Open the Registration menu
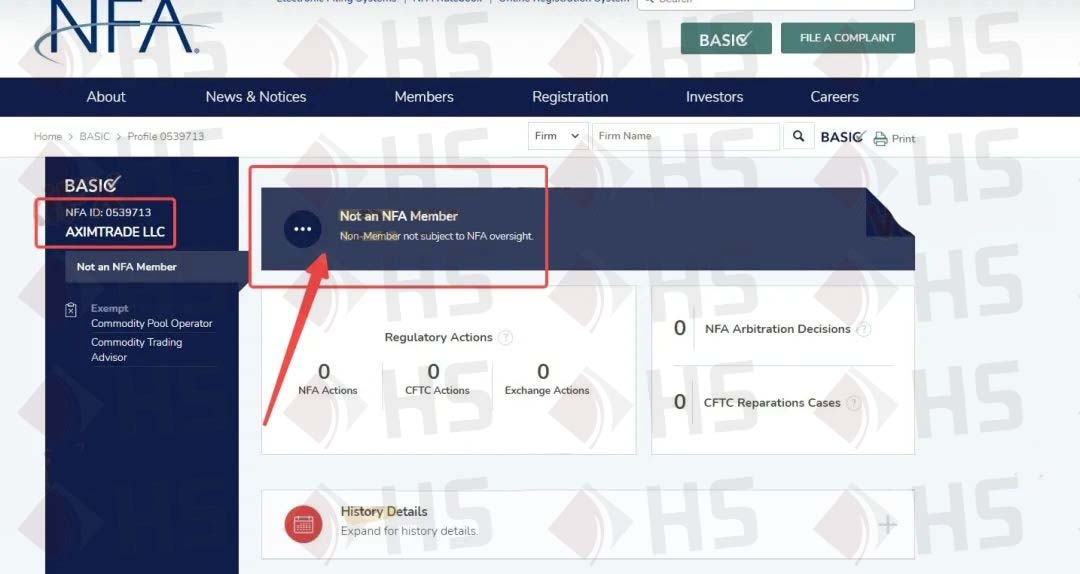The image size is (1080, 574). click(x=570, y=97)
